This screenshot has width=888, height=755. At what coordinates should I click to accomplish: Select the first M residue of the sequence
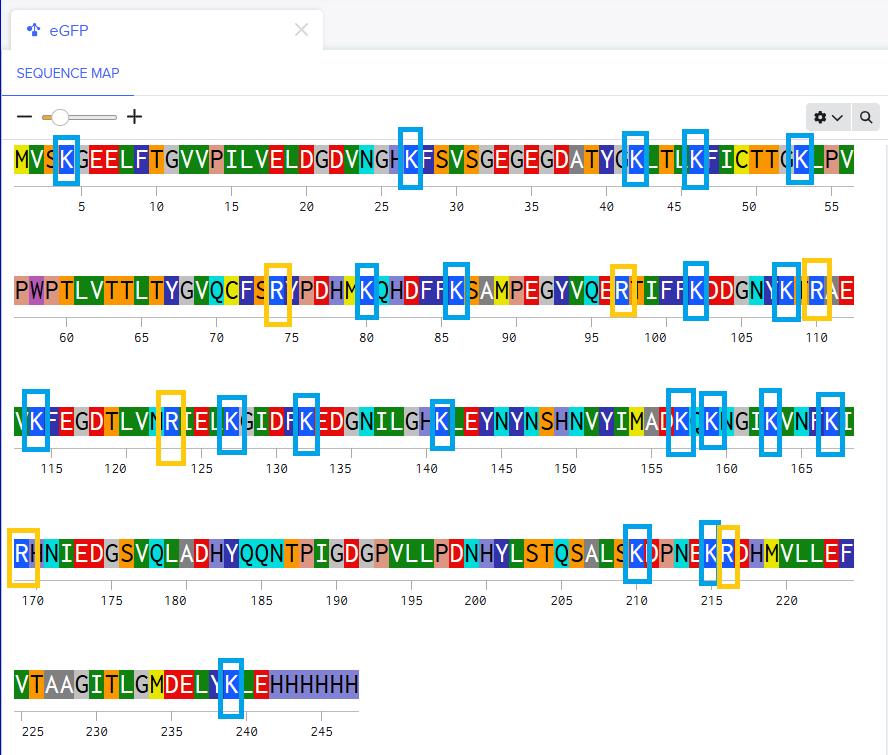(22, 160)
